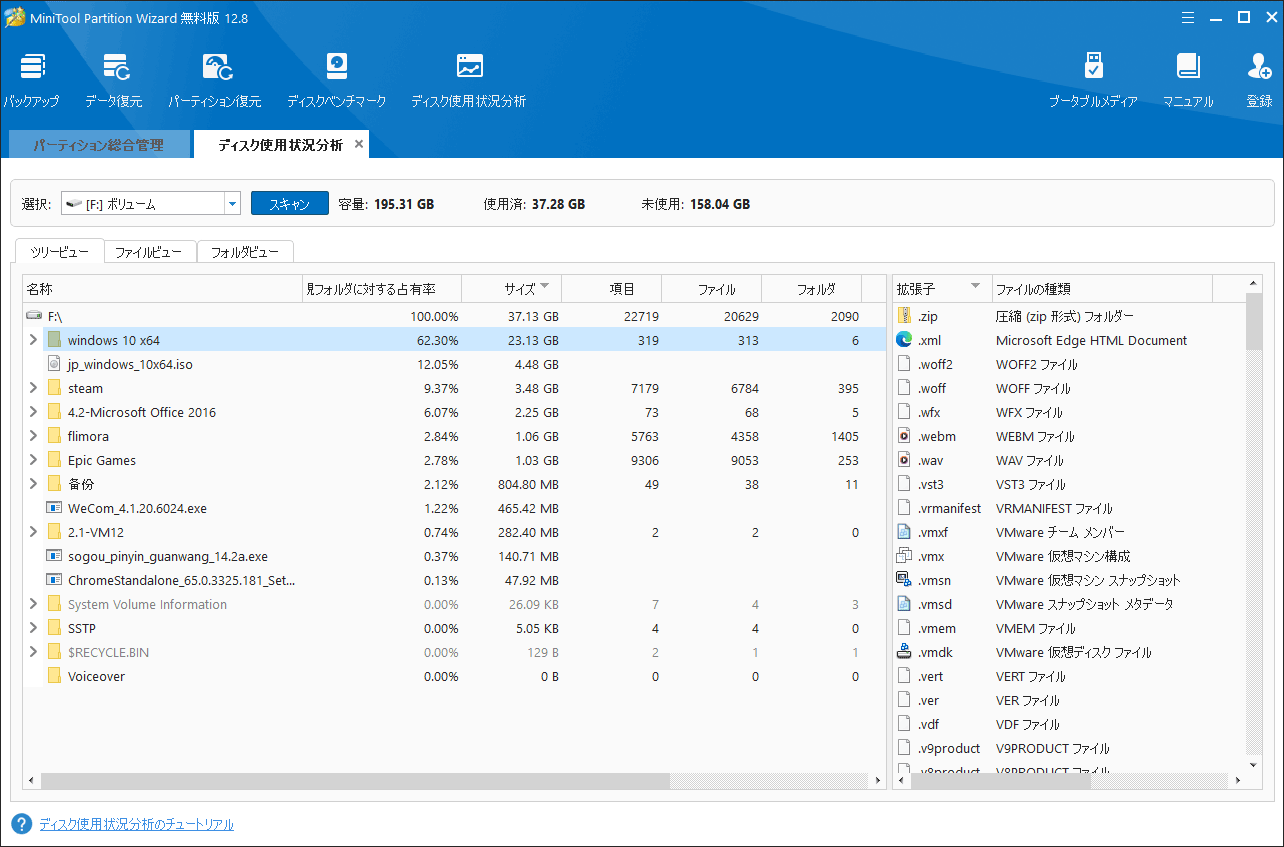The image size is (1284, 847).
Task: Select the .woff2 extension row
Action: [1070, 364]
